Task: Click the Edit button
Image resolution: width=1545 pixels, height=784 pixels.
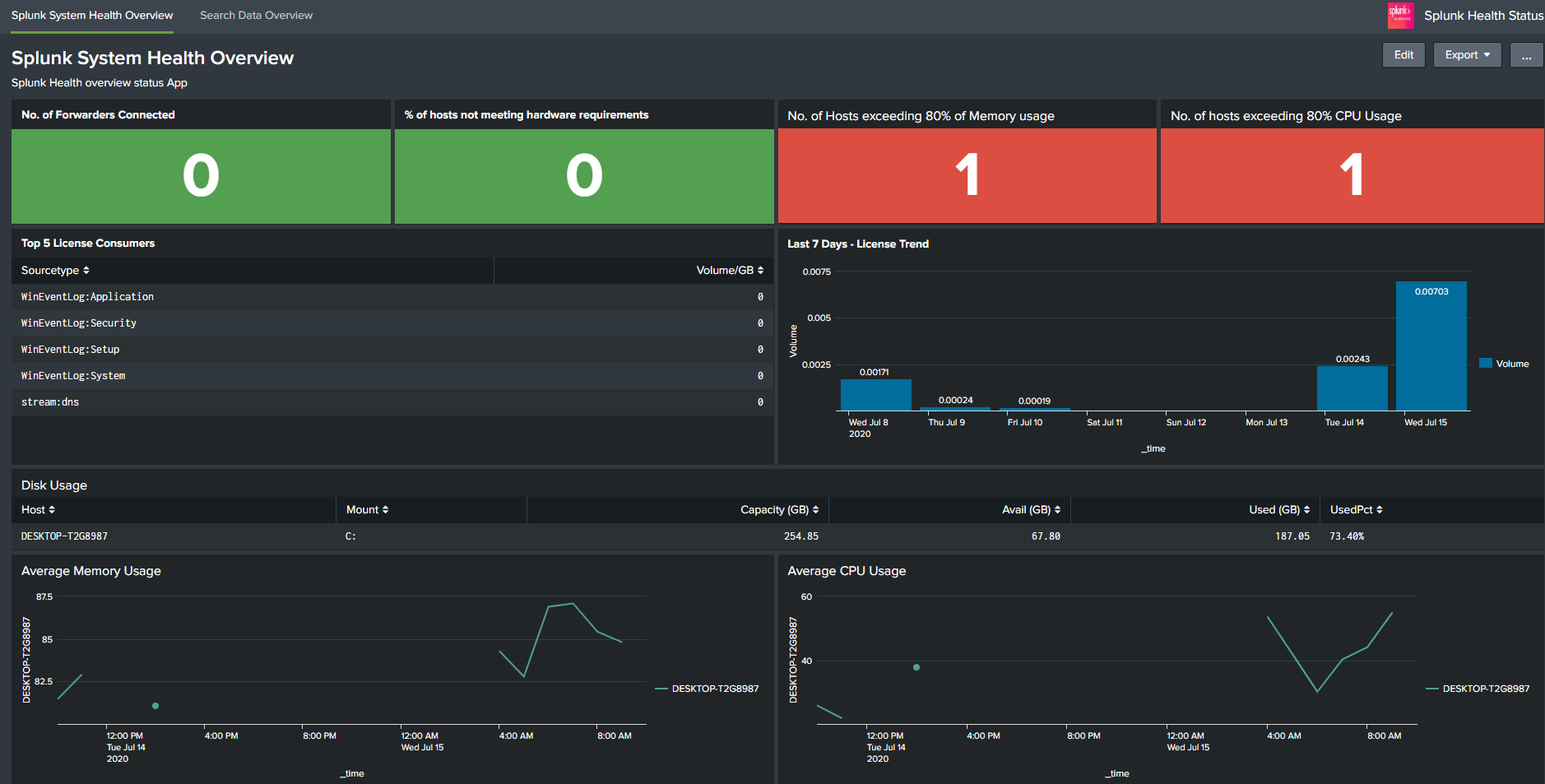Action: point(1403,54)
